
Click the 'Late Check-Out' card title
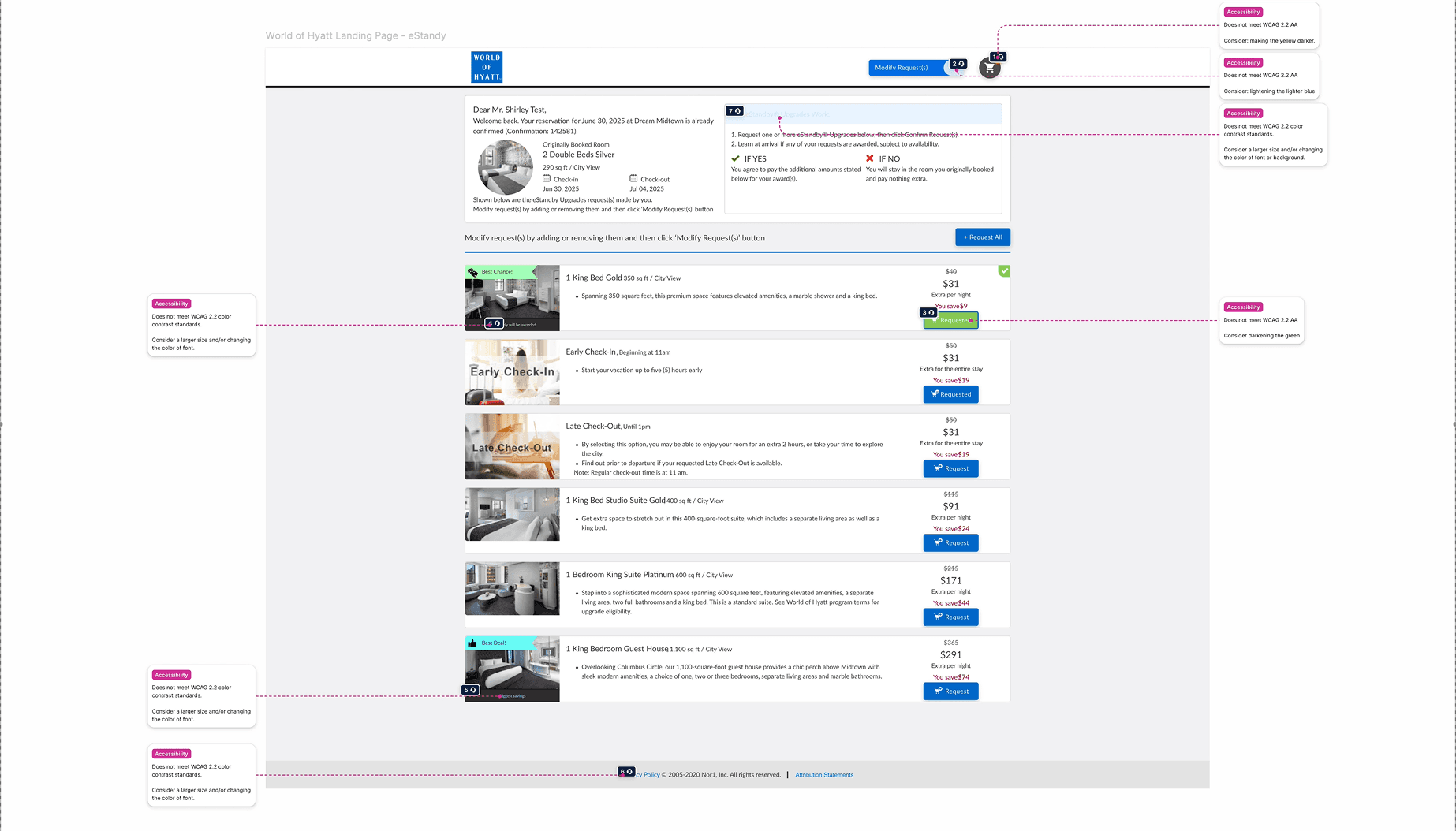593,426
